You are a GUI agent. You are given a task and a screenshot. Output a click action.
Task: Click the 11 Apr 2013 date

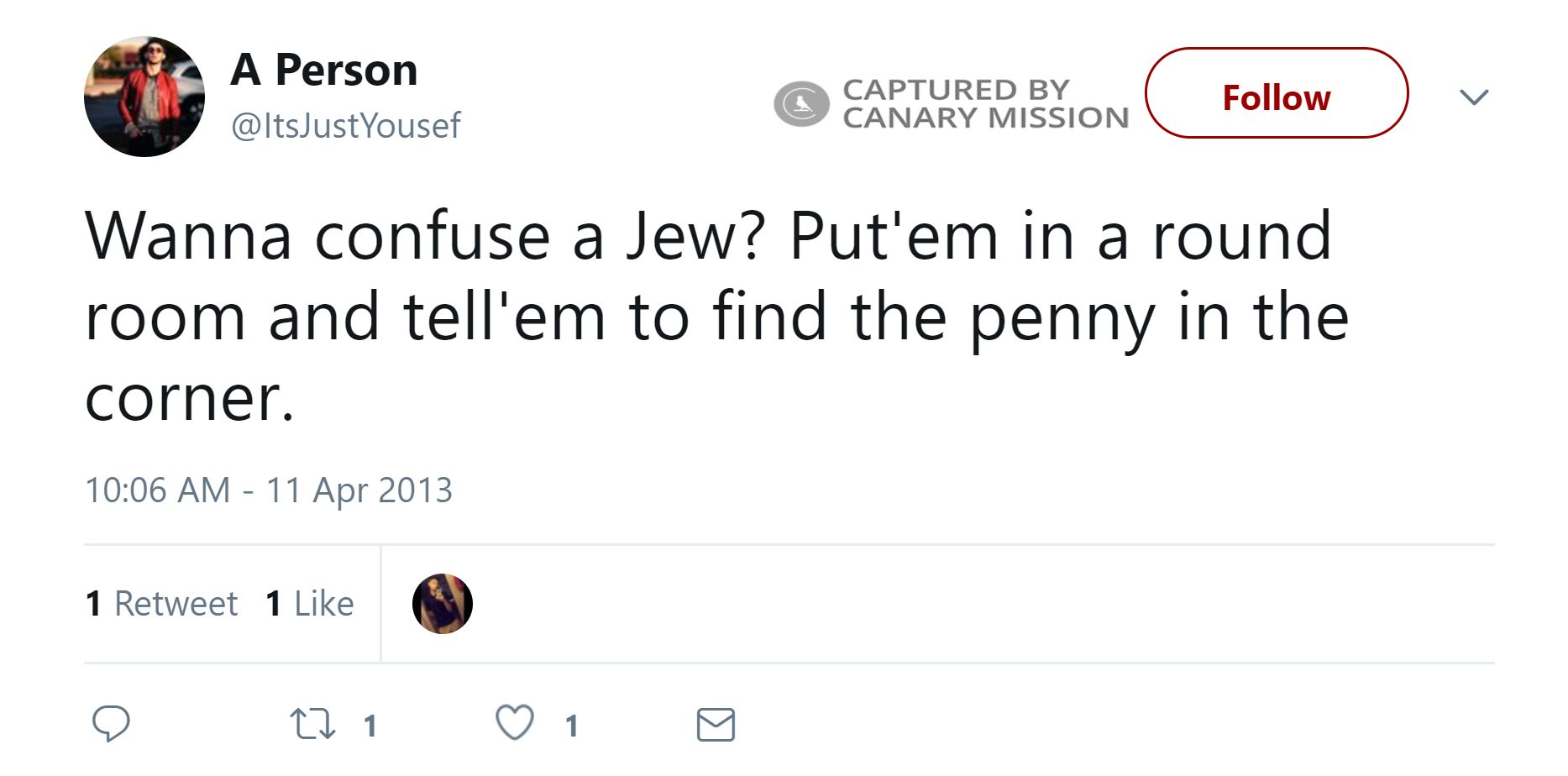coord(359,490)
